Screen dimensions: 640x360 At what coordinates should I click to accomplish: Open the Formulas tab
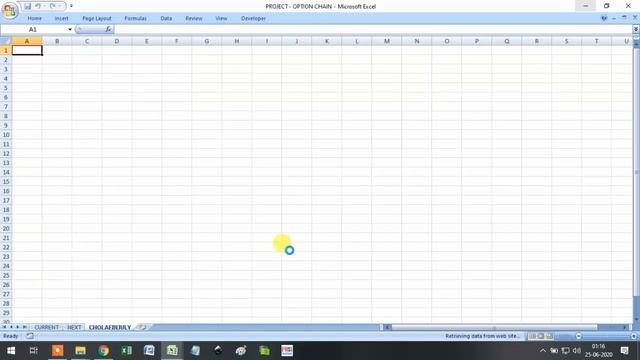pyautogui.click(x=136, y=18)
